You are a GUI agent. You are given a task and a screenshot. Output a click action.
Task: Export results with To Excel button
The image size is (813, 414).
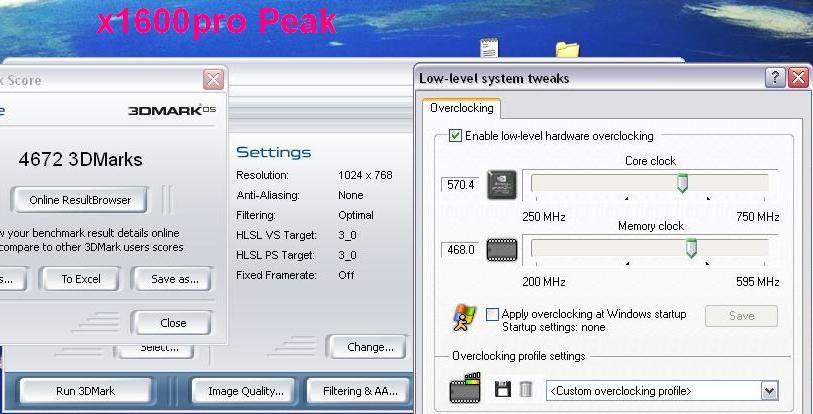point(81,279)
